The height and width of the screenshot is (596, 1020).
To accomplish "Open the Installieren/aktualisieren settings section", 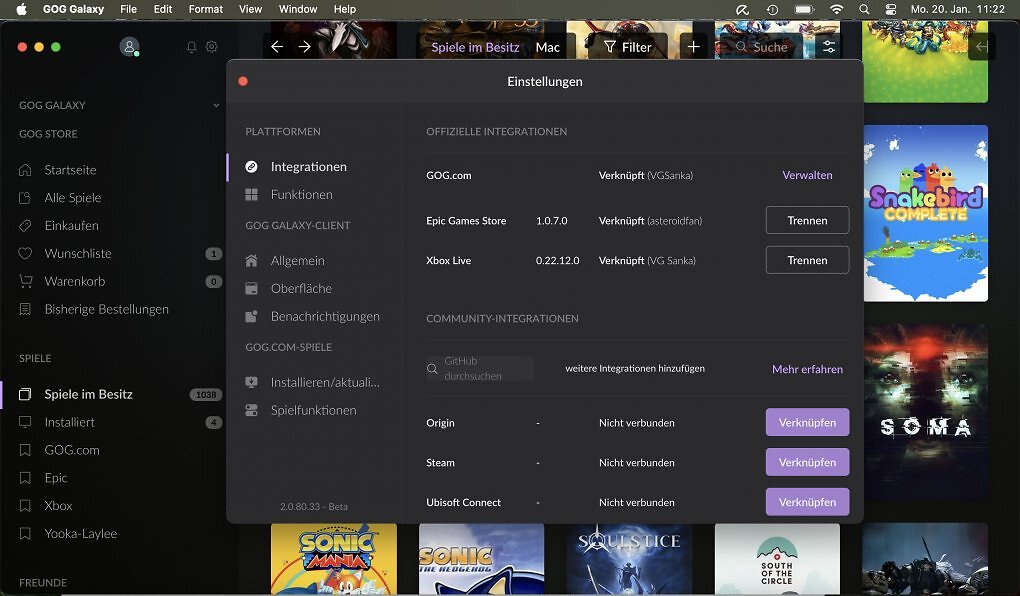I will point(325,382).
